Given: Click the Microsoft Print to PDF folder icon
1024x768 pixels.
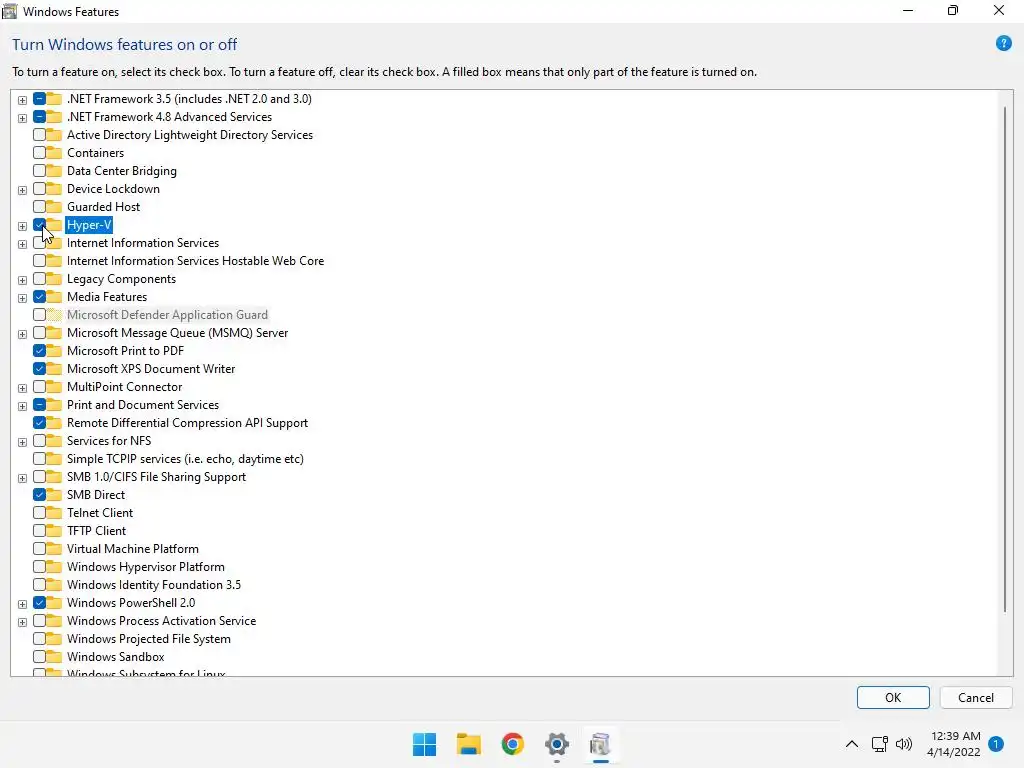Looking at the screenshot, I should click(55, 351).
